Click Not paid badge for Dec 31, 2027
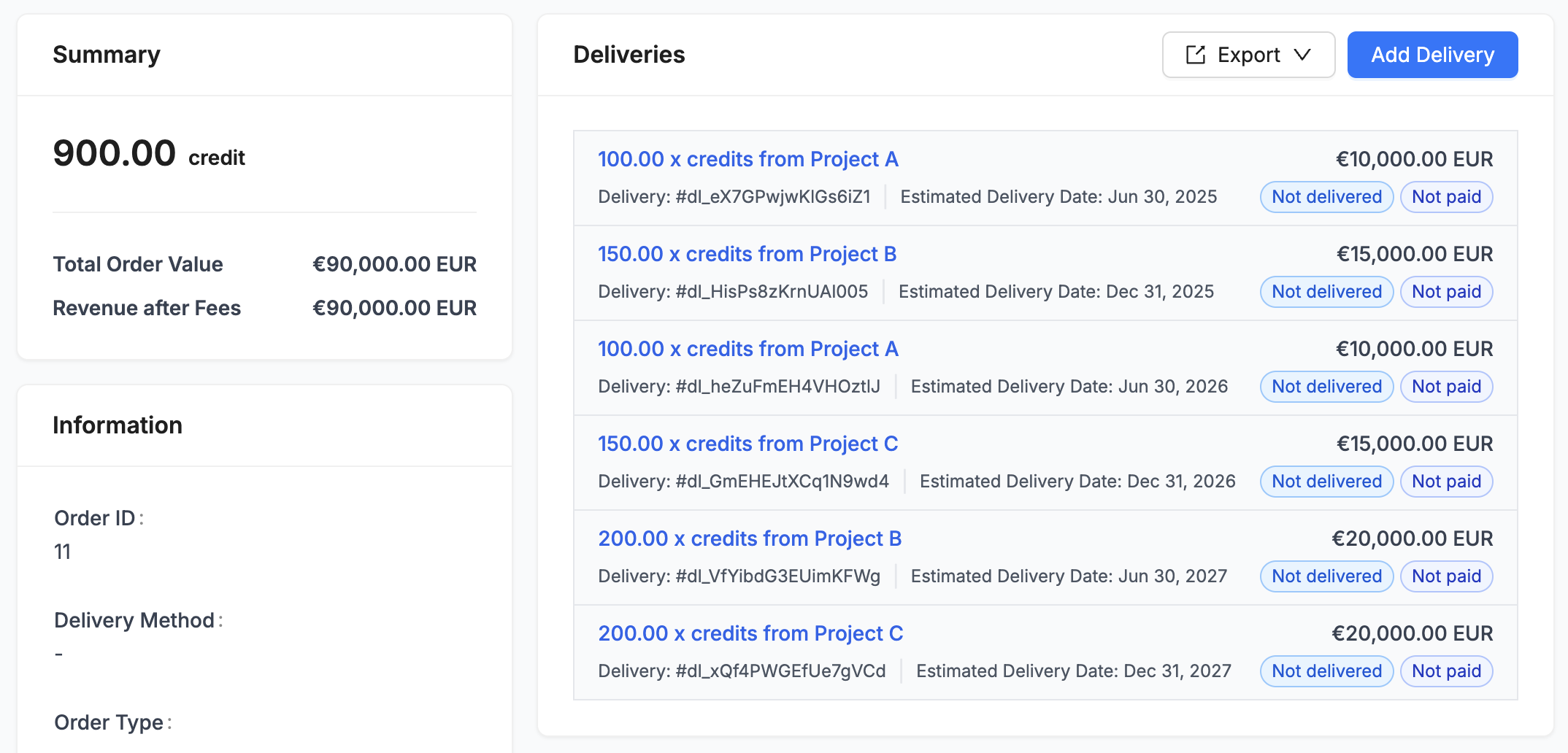Screen dimensions: 1568x753 click(x=1446, y=671)
